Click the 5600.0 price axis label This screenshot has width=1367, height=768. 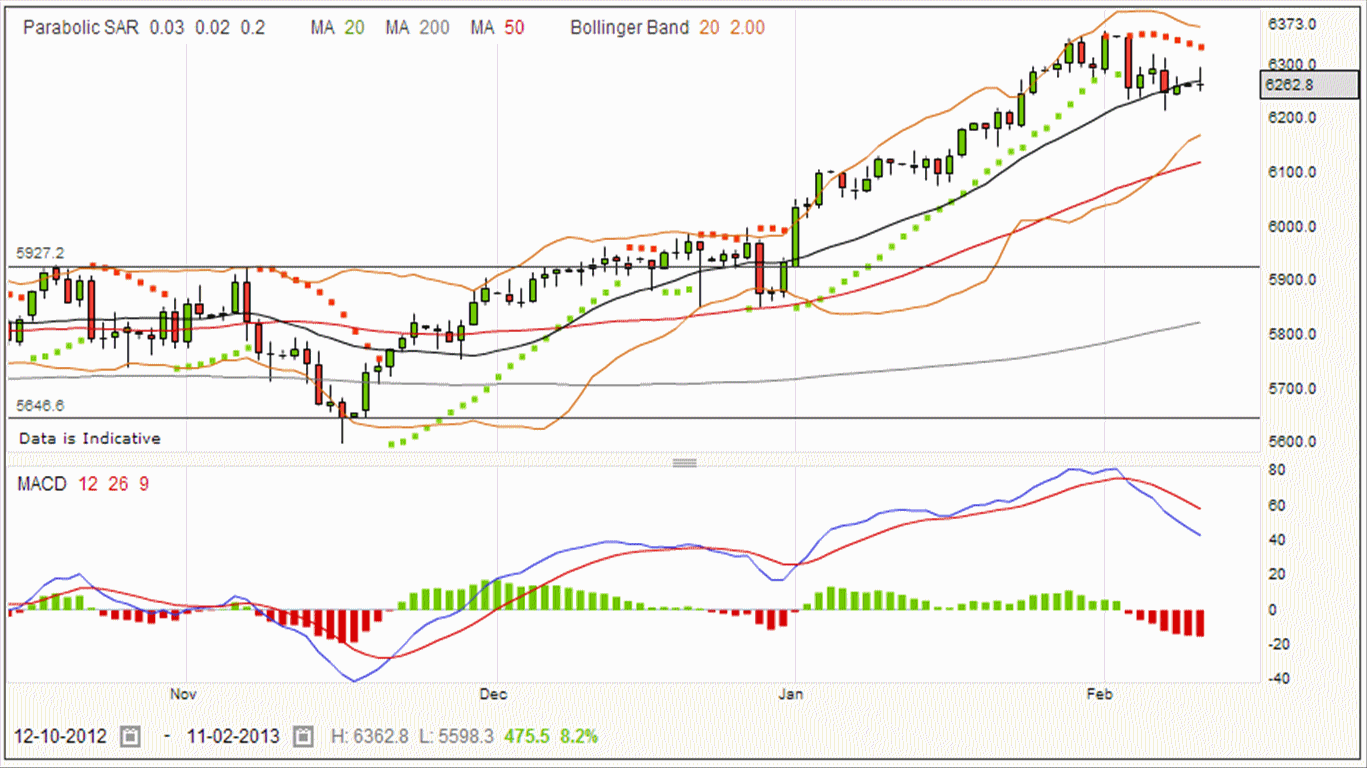[1290, 442]
